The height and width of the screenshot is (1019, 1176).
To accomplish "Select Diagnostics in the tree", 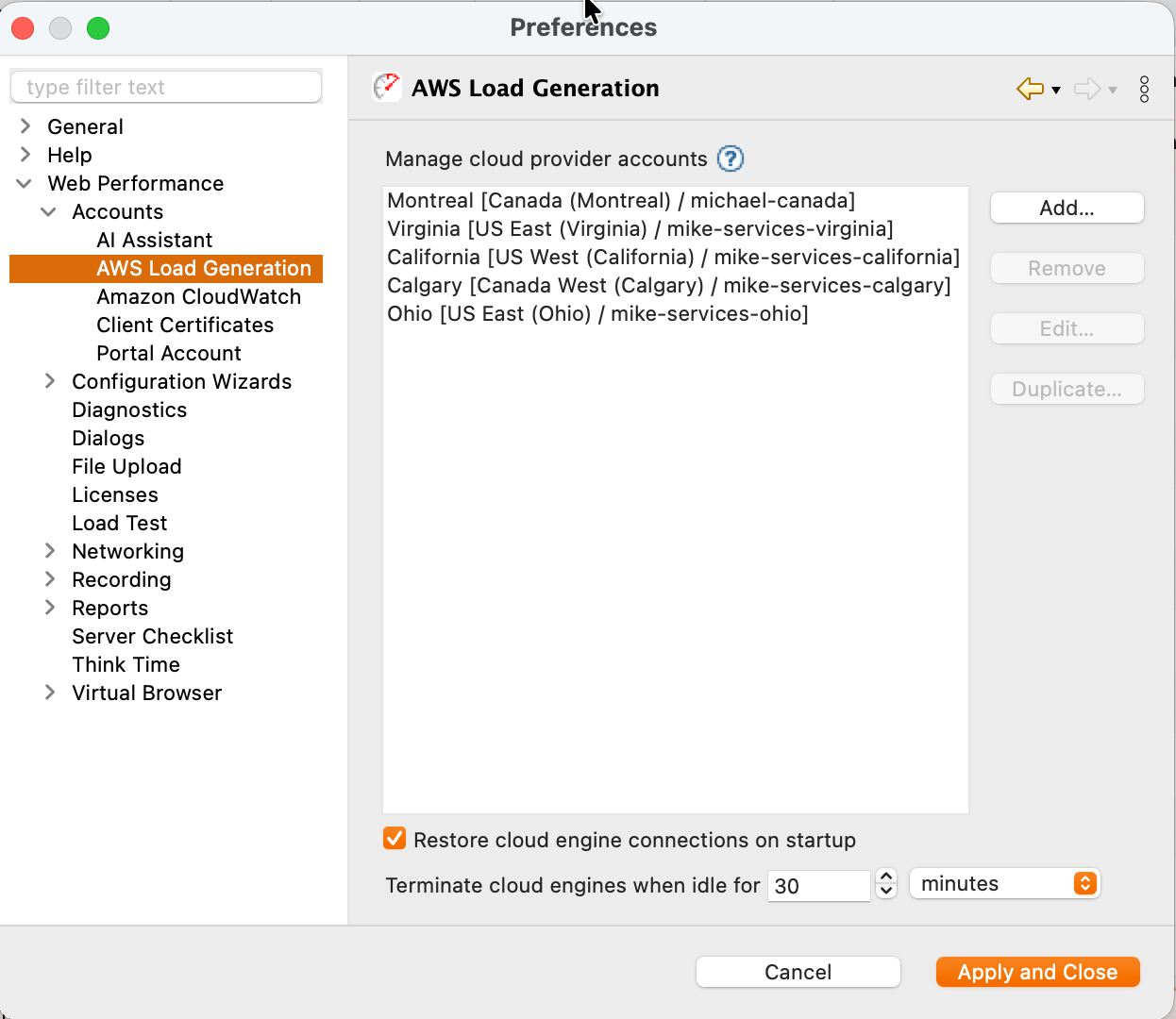I will 129,409.
